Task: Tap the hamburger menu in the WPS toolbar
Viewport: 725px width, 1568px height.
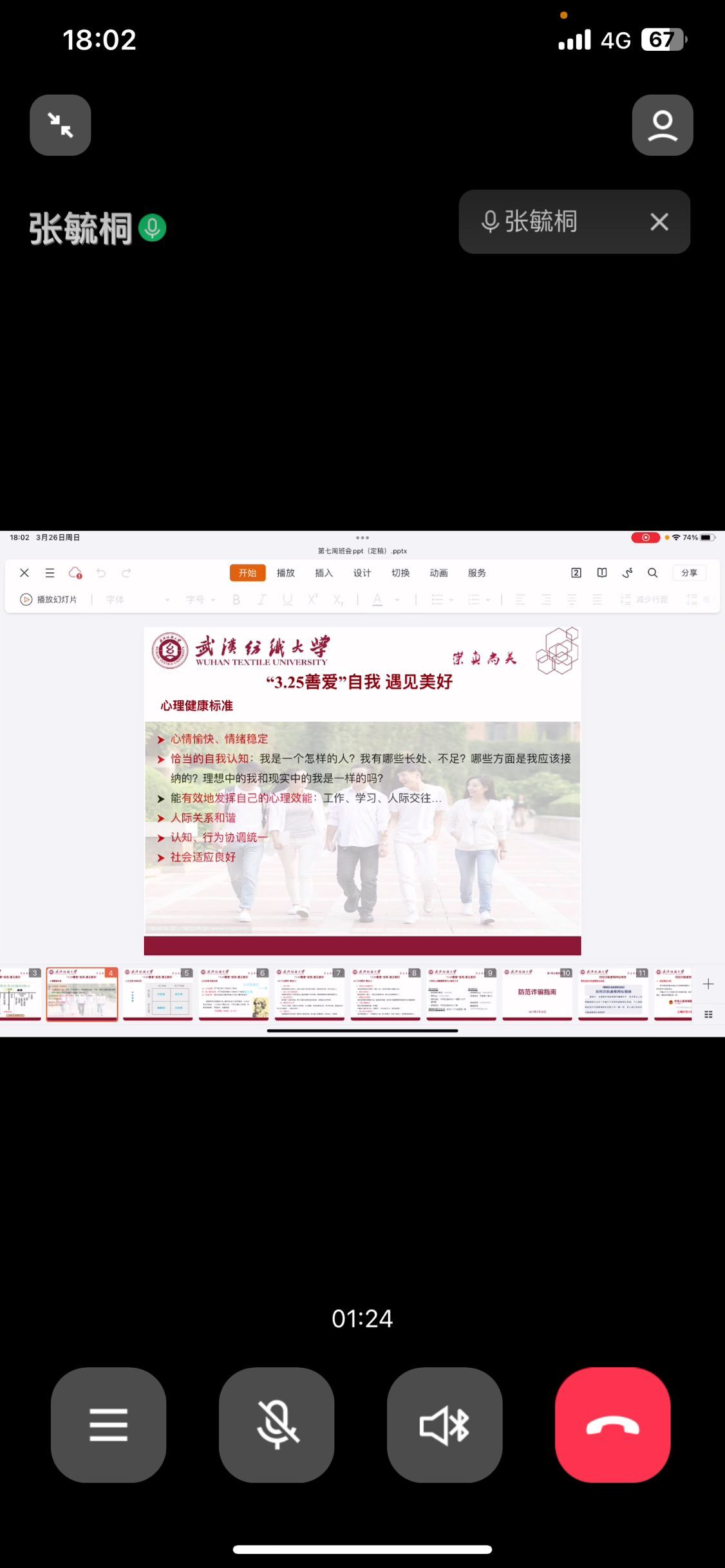Action: click(50, 573)
